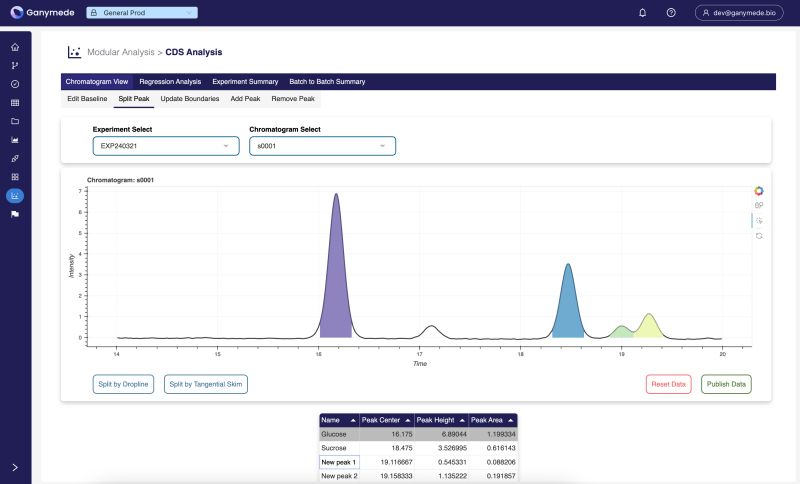The image size is (800, 484).
Task: Open the Add Peak sub-tab
Action: click(245, 99)
